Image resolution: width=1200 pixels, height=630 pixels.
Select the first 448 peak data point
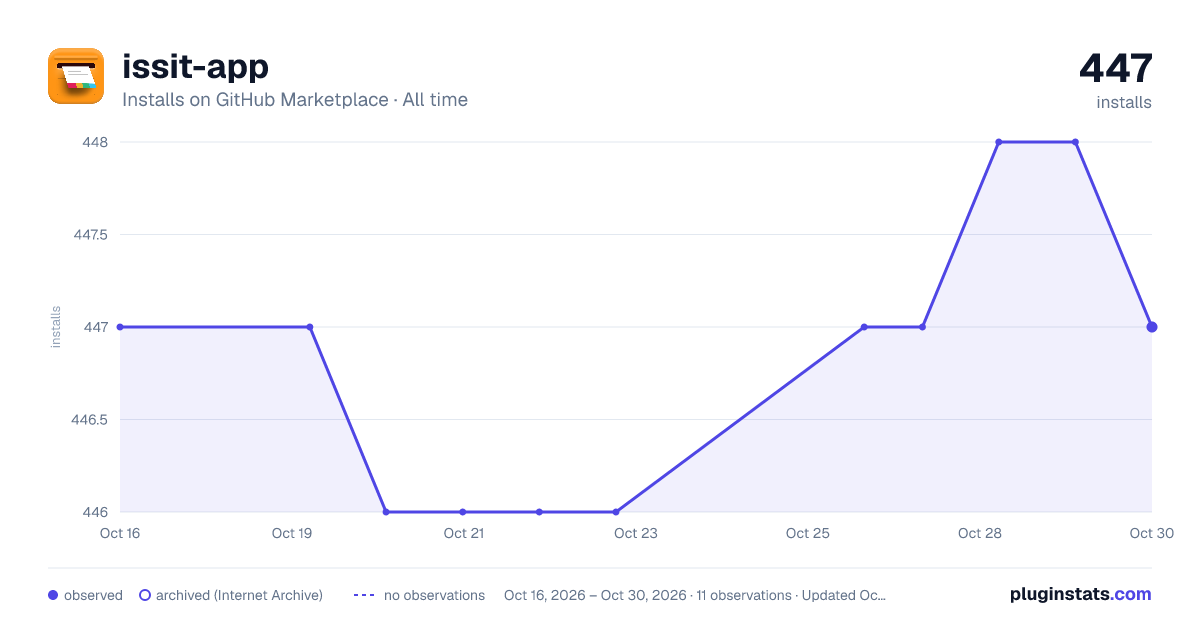tap(998, 142)
